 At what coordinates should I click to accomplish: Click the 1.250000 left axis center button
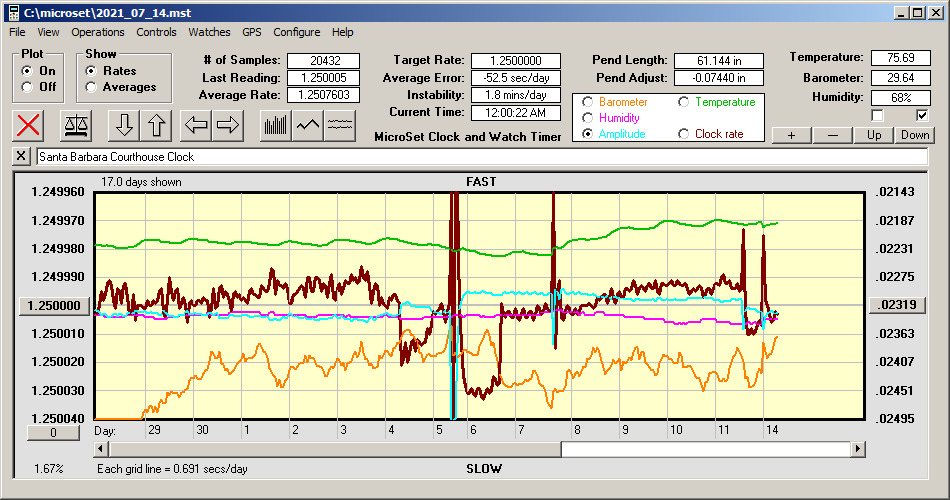tap(55, 305)
